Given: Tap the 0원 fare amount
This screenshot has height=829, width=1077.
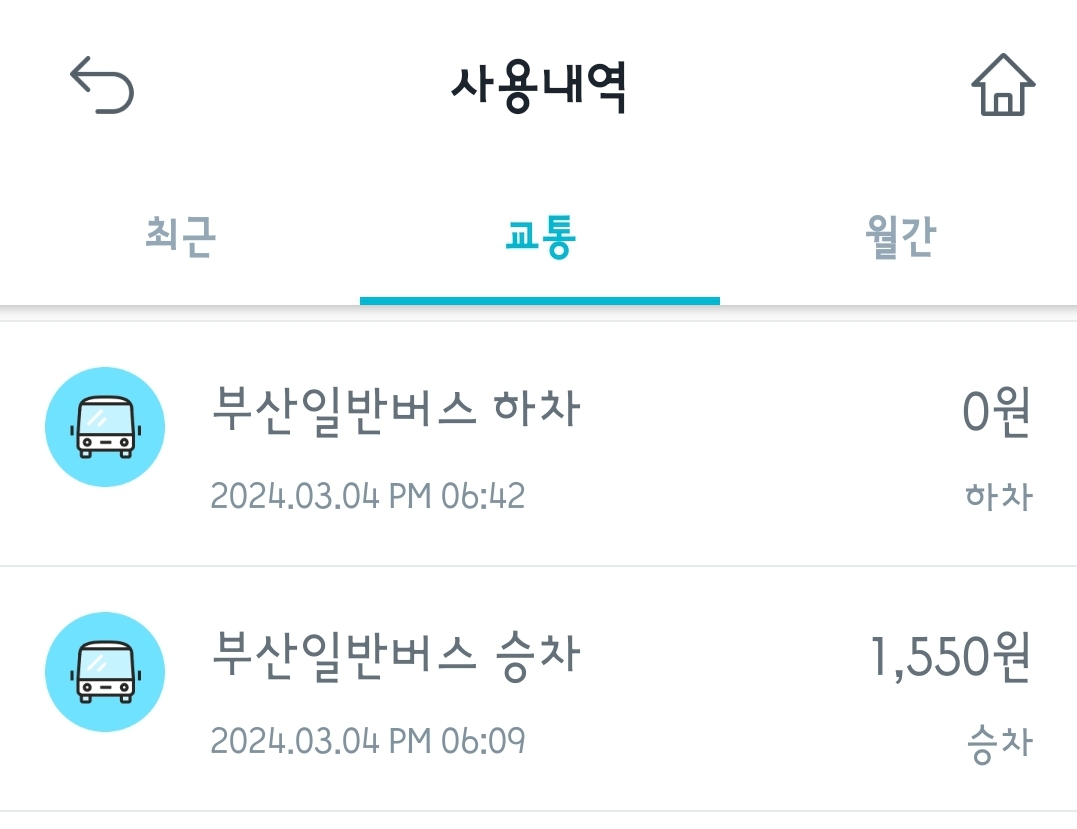Looking at the screenshot, I should coord(996,412).
